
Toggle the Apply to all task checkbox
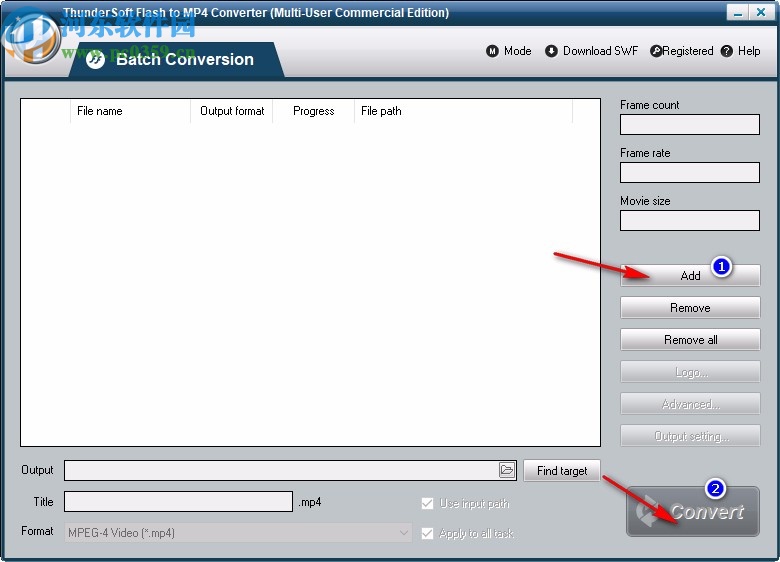[x=427, y=533]
